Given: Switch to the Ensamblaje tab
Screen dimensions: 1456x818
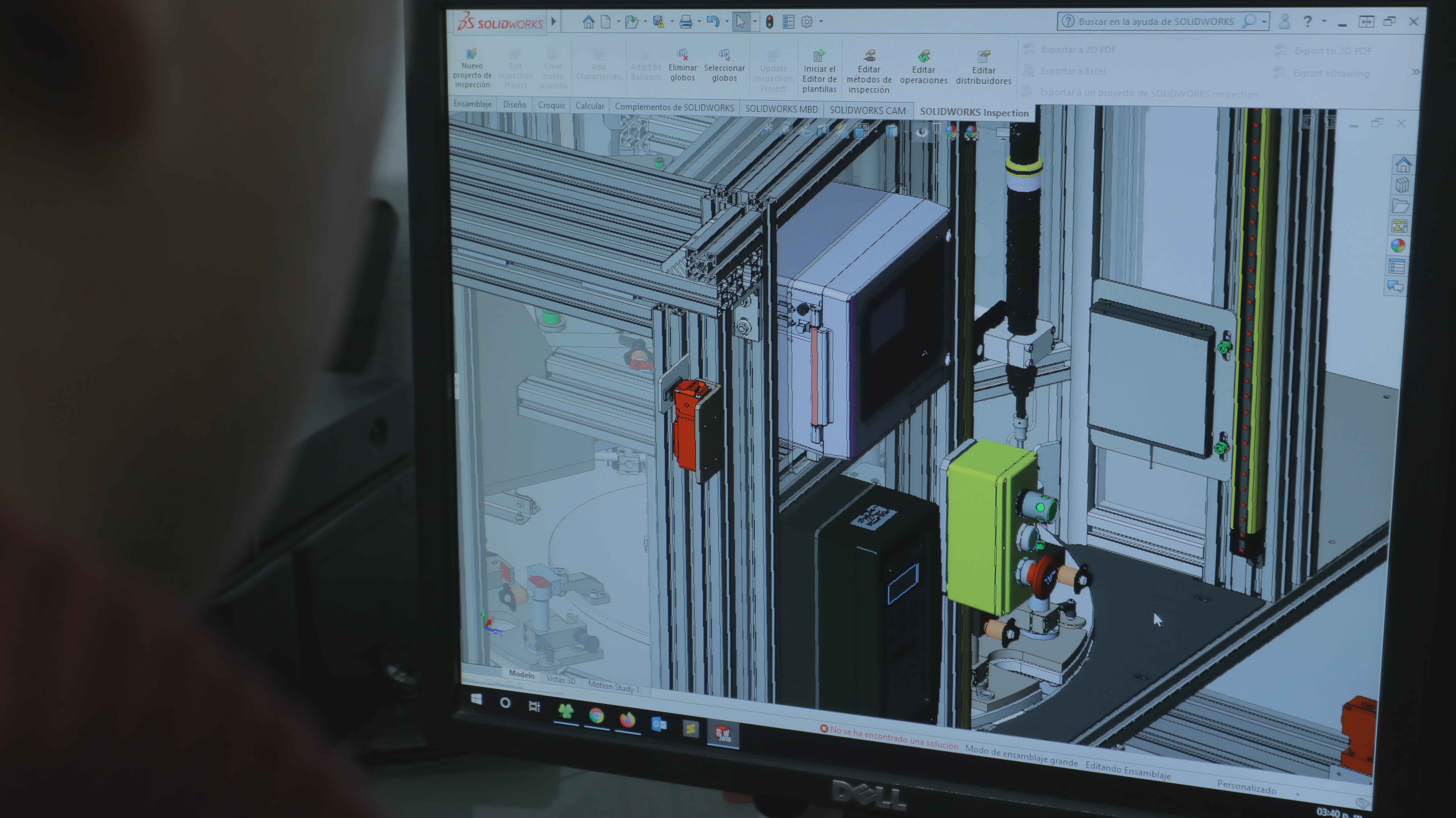Looking at the screenshot, I should [x=473, y=104].
